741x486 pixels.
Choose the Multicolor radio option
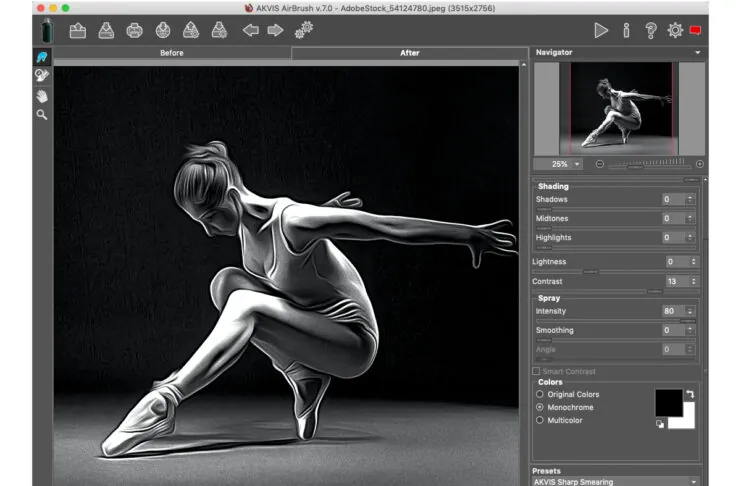541,420
